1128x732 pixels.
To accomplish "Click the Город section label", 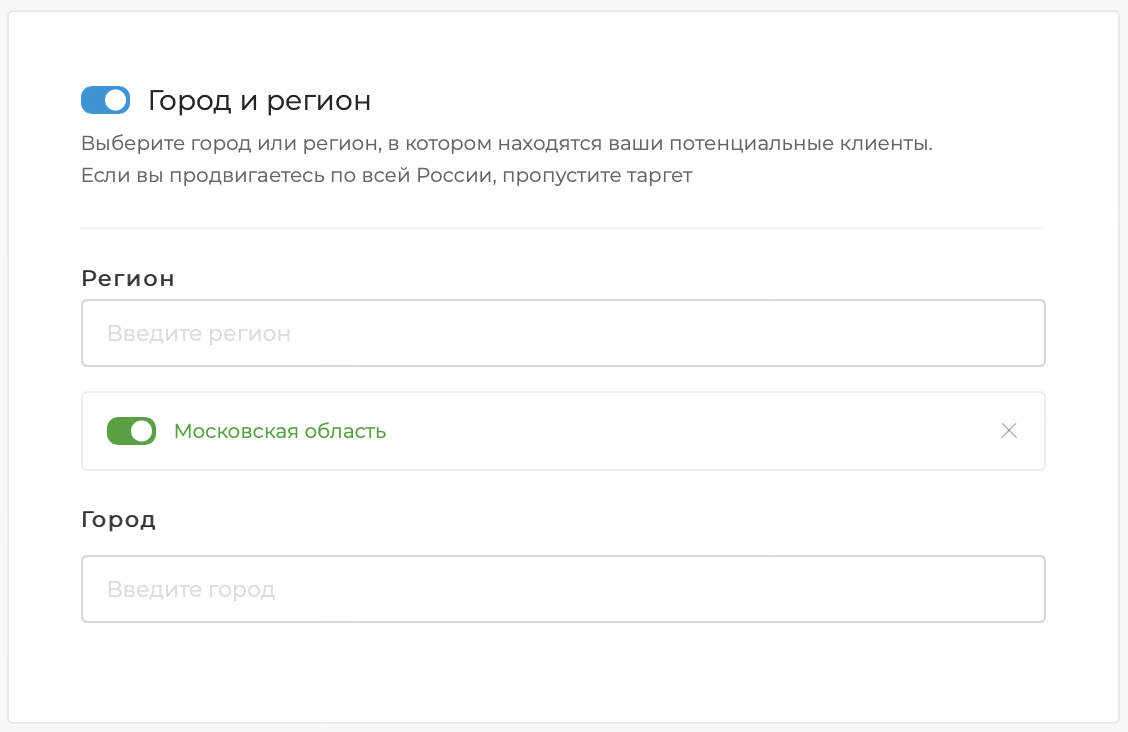I will (x=119, y=519).
